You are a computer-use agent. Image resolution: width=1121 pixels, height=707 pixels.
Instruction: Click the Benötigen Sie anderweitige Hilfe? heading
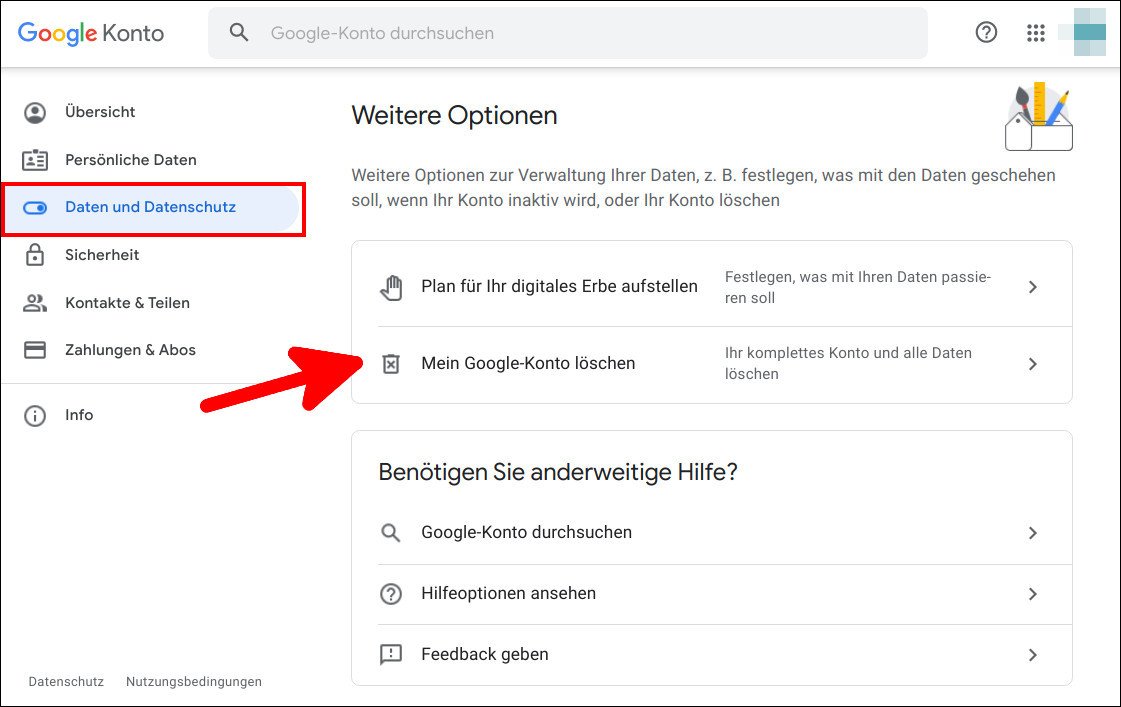(x=558, y=473)
